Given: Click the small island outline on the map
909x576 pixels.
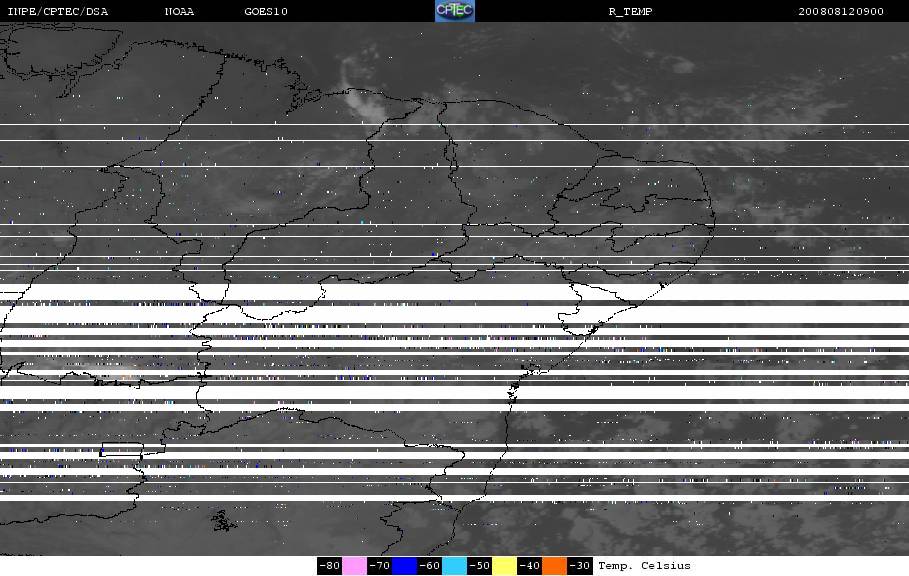Looking at the screenshot, I should [223, 521].
